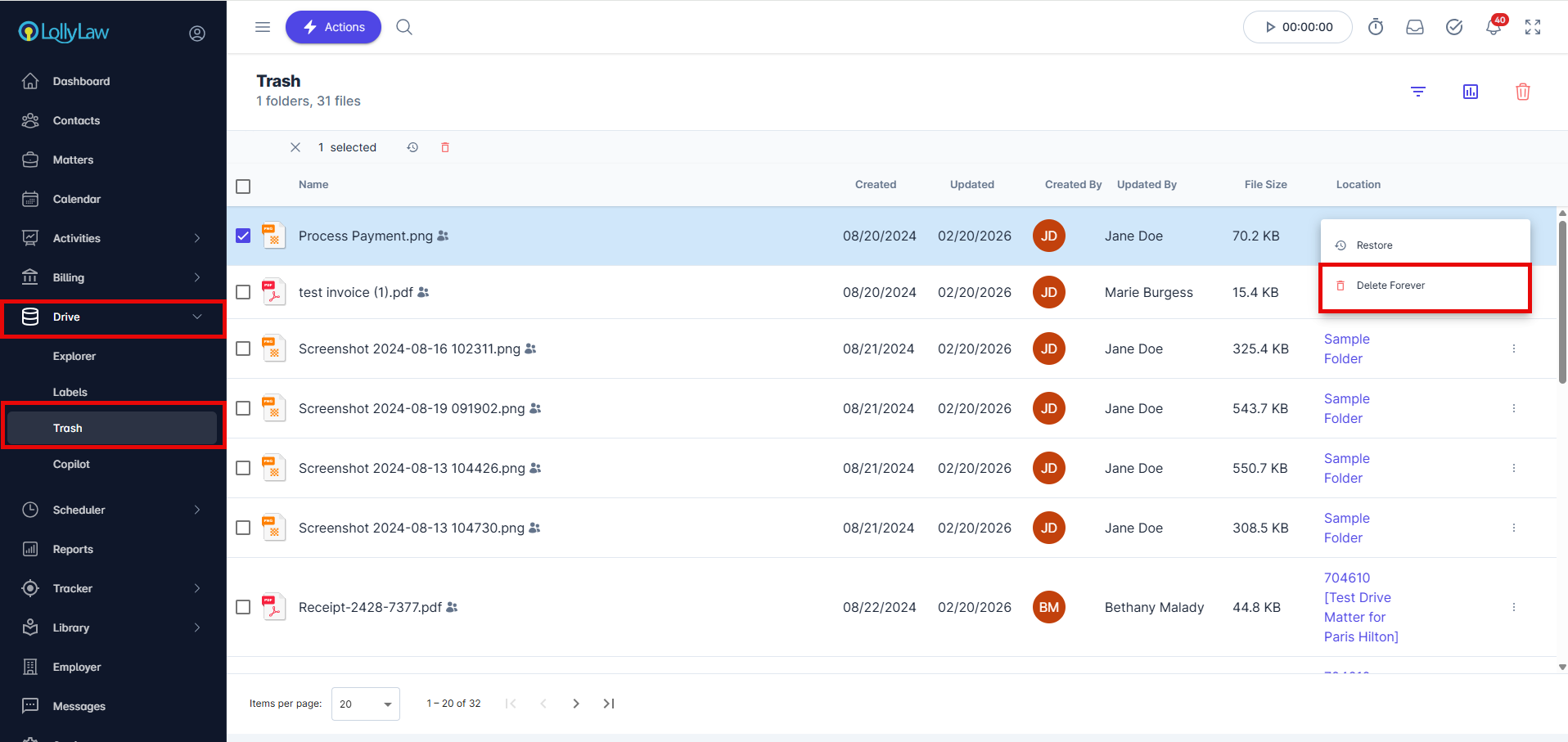Select Receipt-2428-7377.pdf checkbox
This screenshot has width=1568, height=742.
click(243, 607)
